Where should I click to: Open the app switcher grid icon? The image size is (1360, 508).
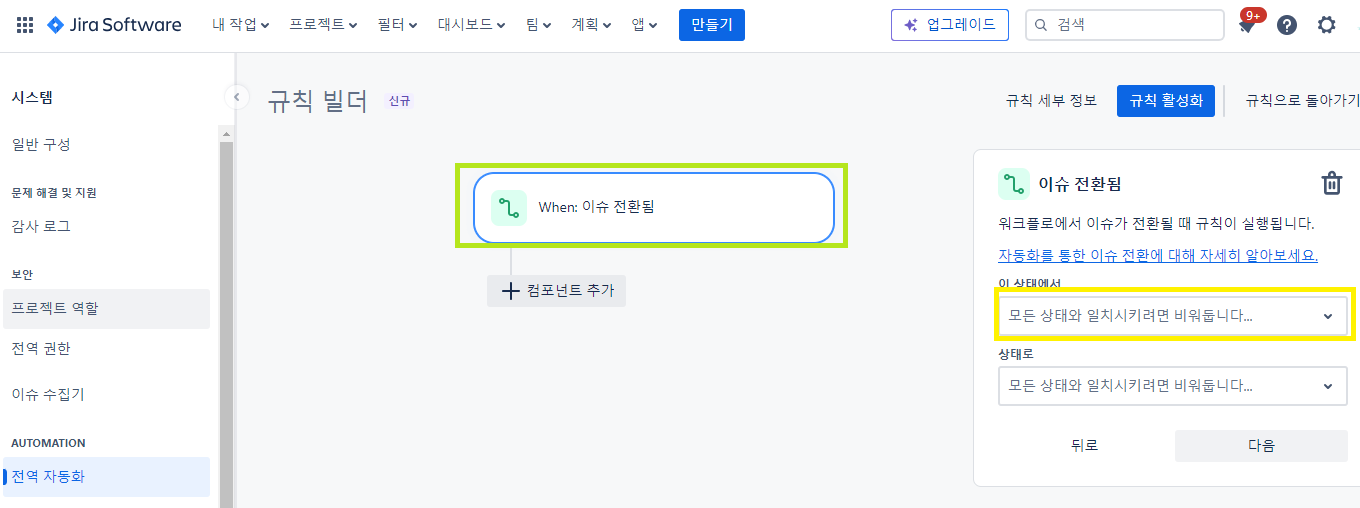[x=25, y=25]
